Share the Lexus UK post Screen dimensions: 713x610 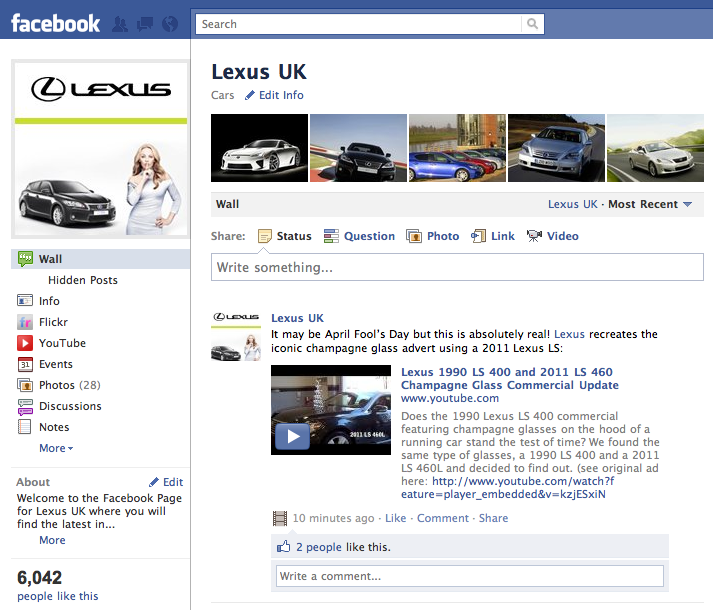tap(493, 518)
